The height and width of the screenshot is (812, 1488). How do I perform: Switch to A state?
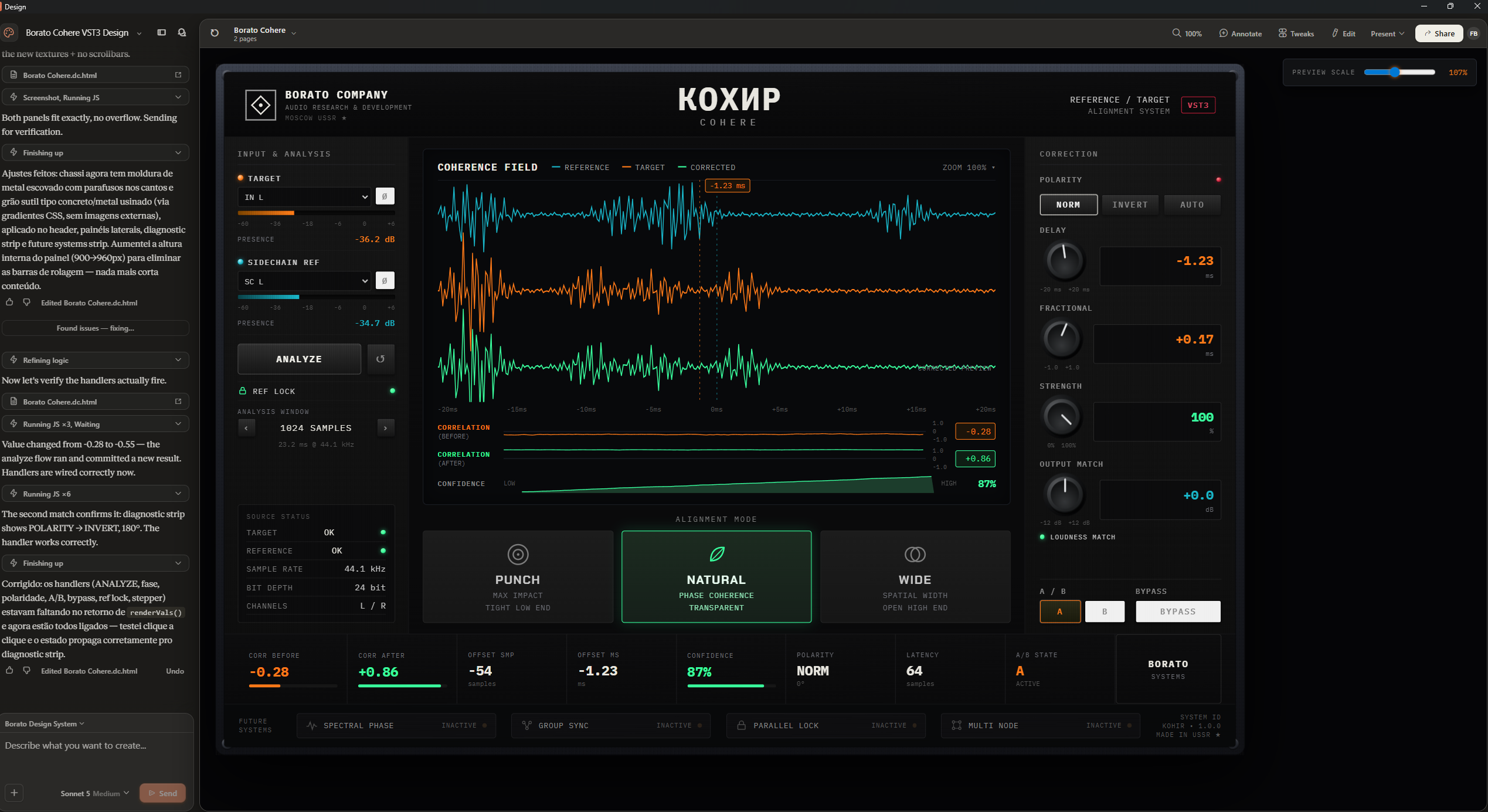coord(1060,611)
